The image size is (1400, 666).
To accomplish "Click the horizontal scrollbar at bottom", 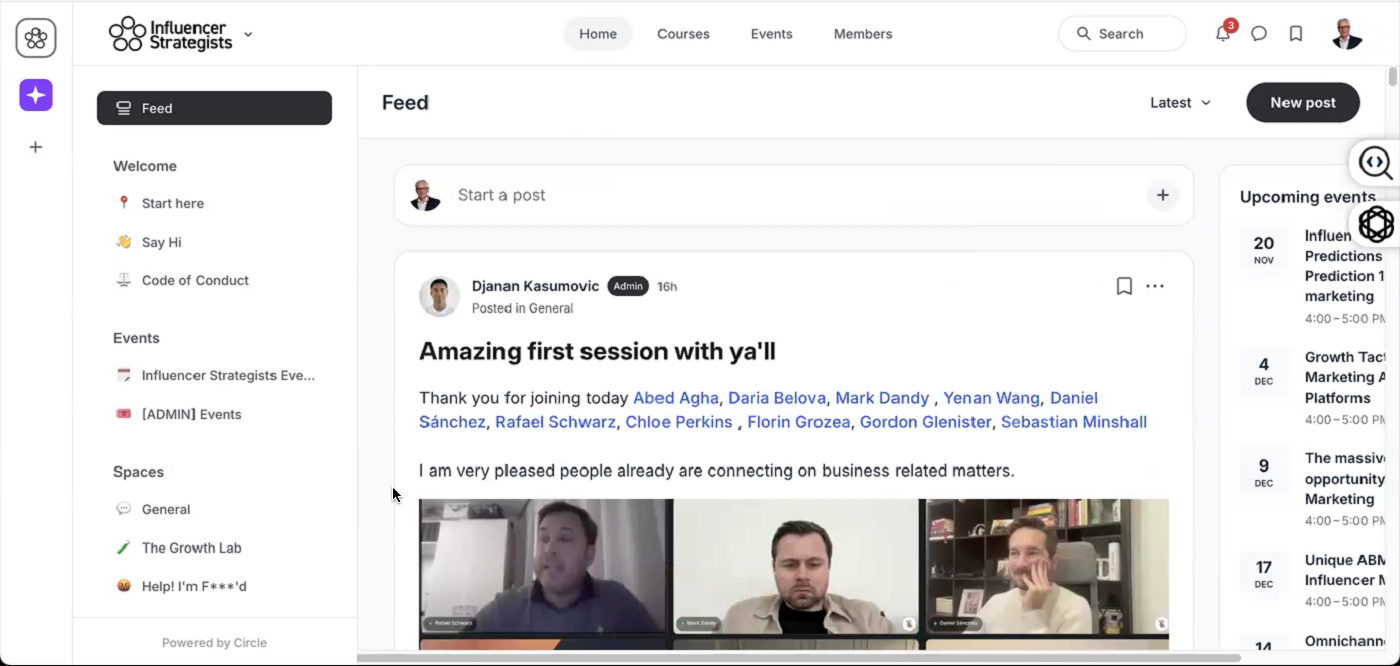I will 798,658.
